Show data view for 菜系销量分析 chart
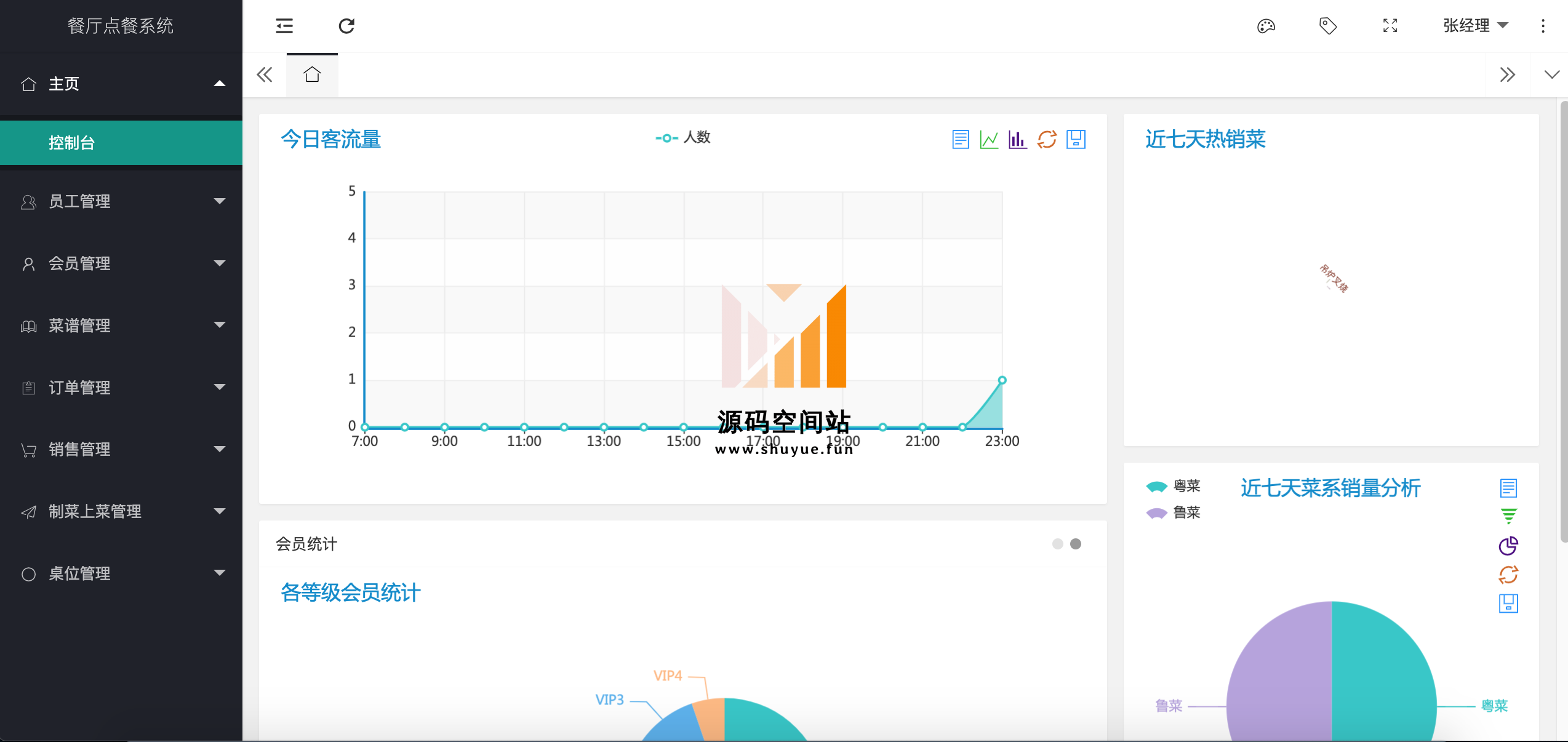Image resolution: width=1568 pixels, height=742 pixels. pyautogui.click(x=1508, y=488)
